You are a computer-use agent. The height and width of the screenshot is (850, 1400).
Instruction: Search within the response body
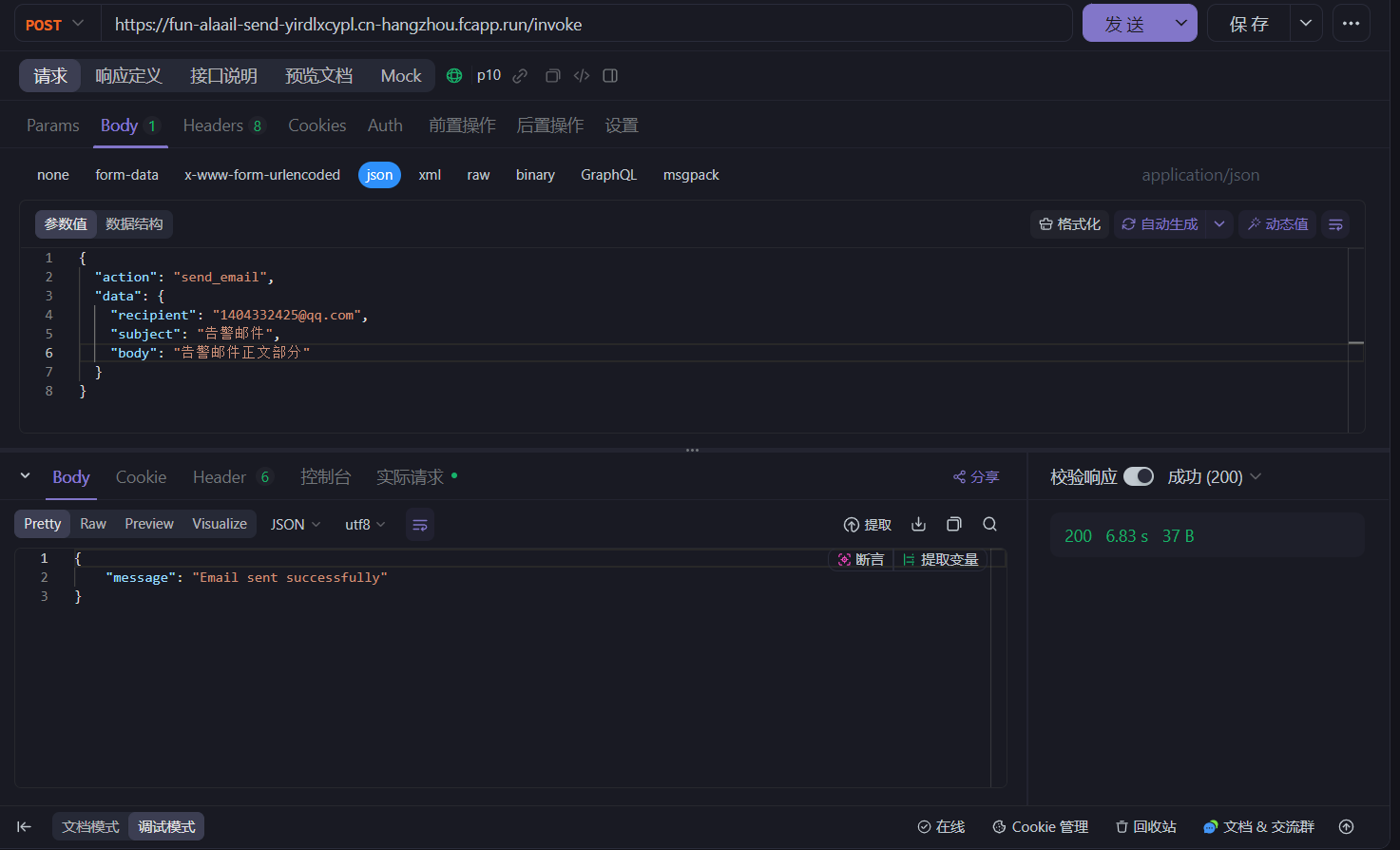coord(989,524)
